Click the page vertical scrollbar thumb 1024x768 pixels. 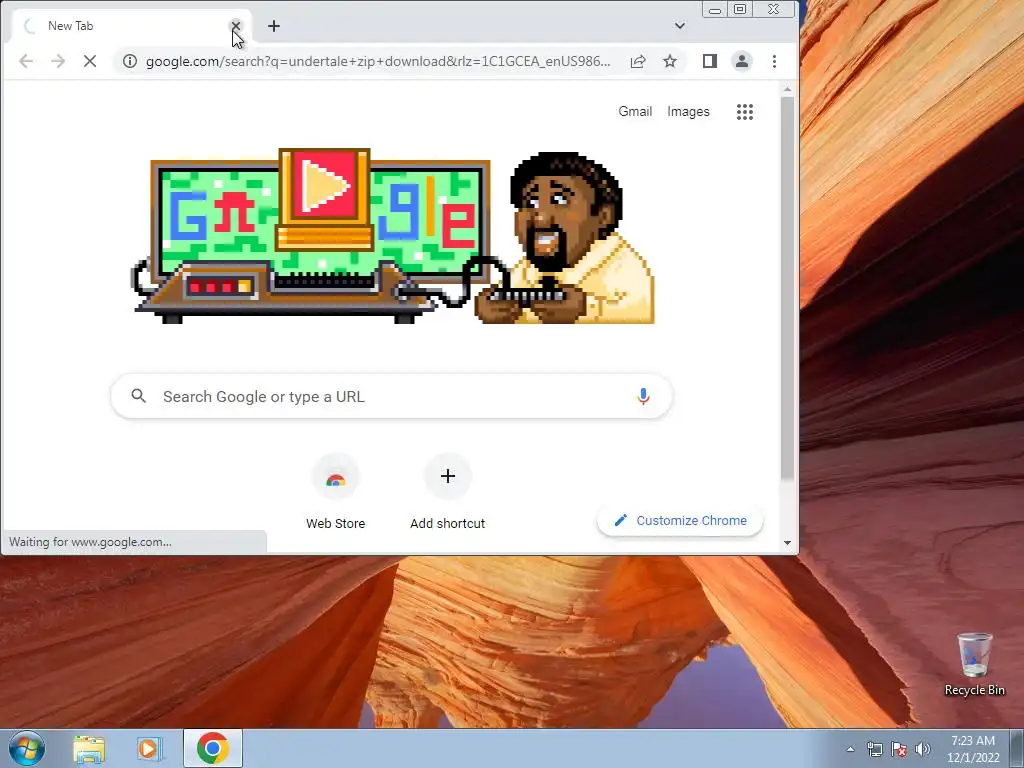click(788, 289)
